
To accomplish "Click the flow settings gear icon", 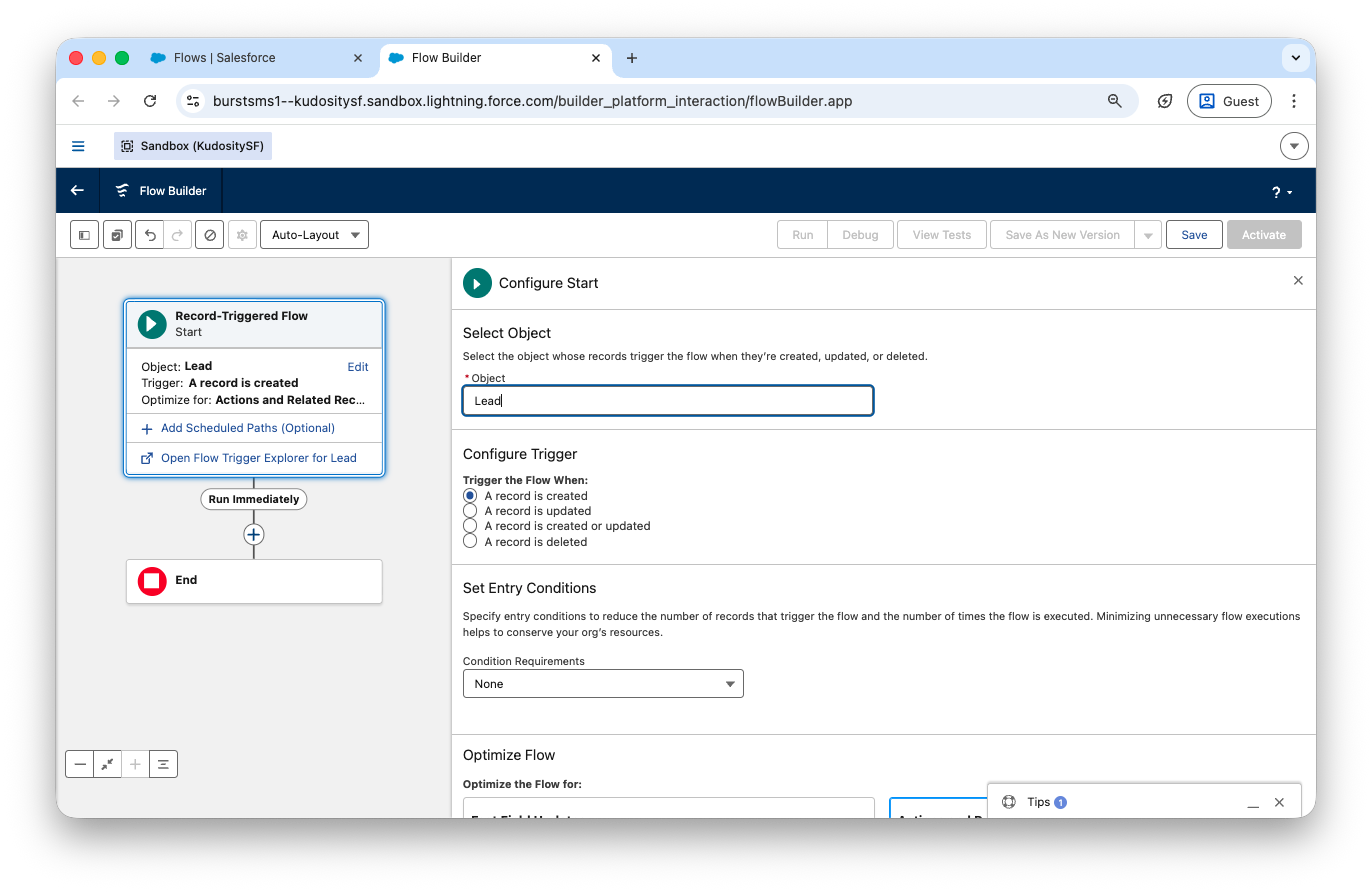I will (x=241, y=235).
